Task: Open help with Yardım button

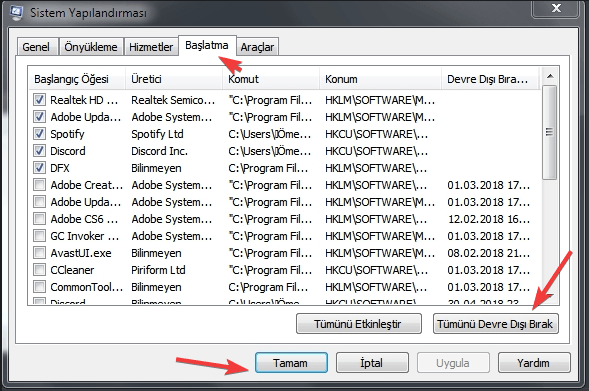Action: point(534,363)
